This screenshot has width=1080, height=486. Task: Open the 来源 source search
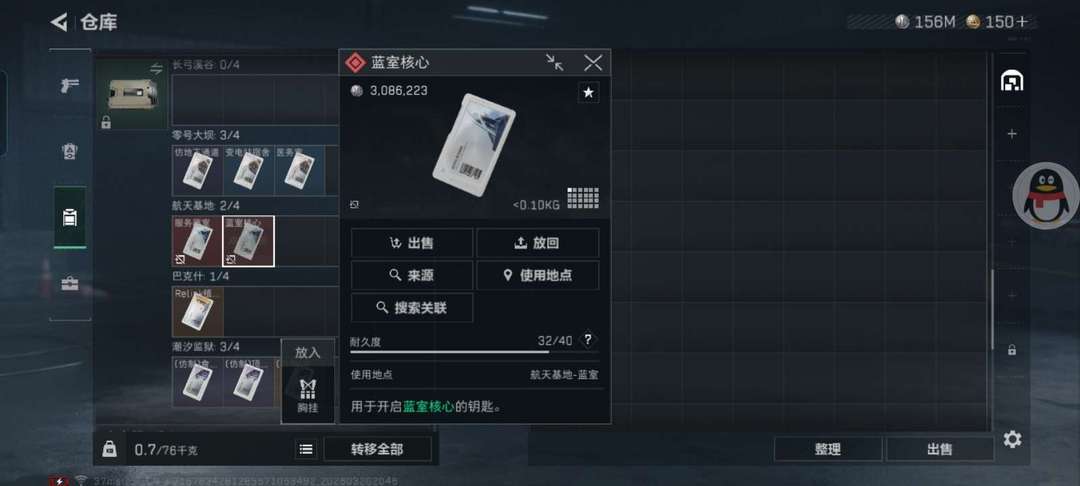(412, 275)
